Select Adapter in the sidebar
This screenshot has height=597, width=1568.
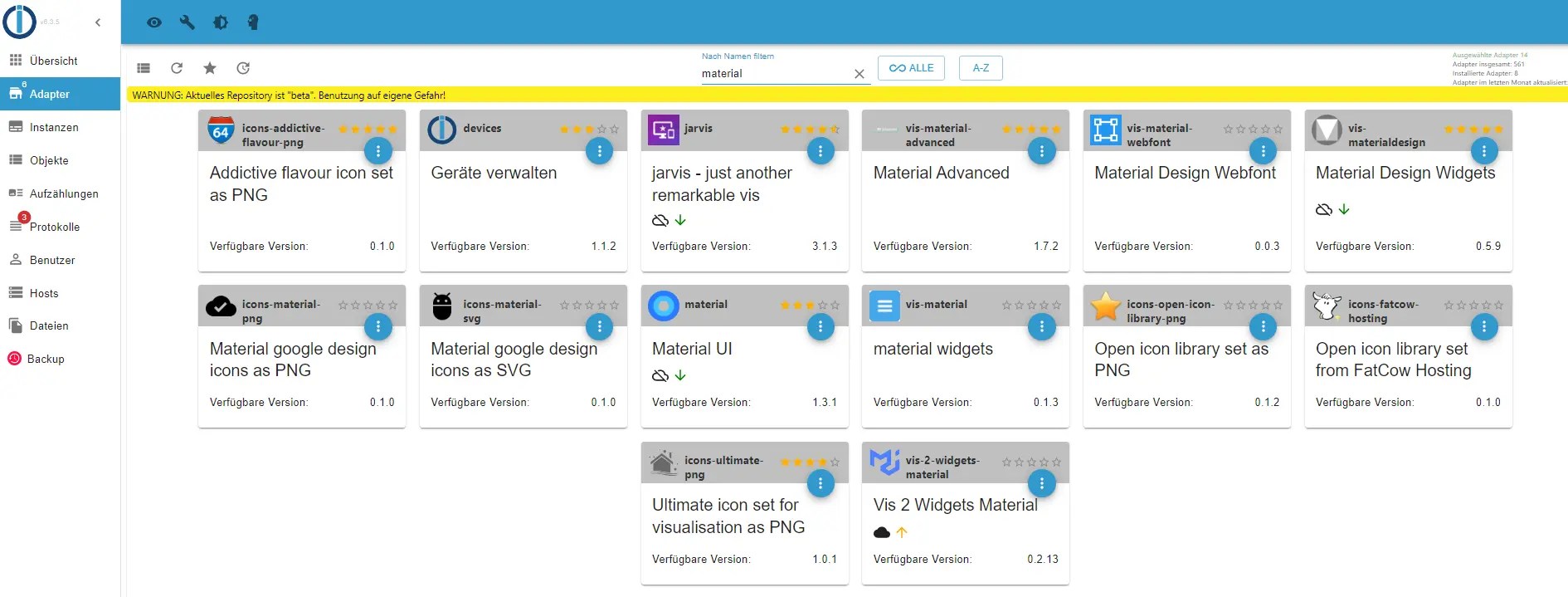(x=61, y=94)
